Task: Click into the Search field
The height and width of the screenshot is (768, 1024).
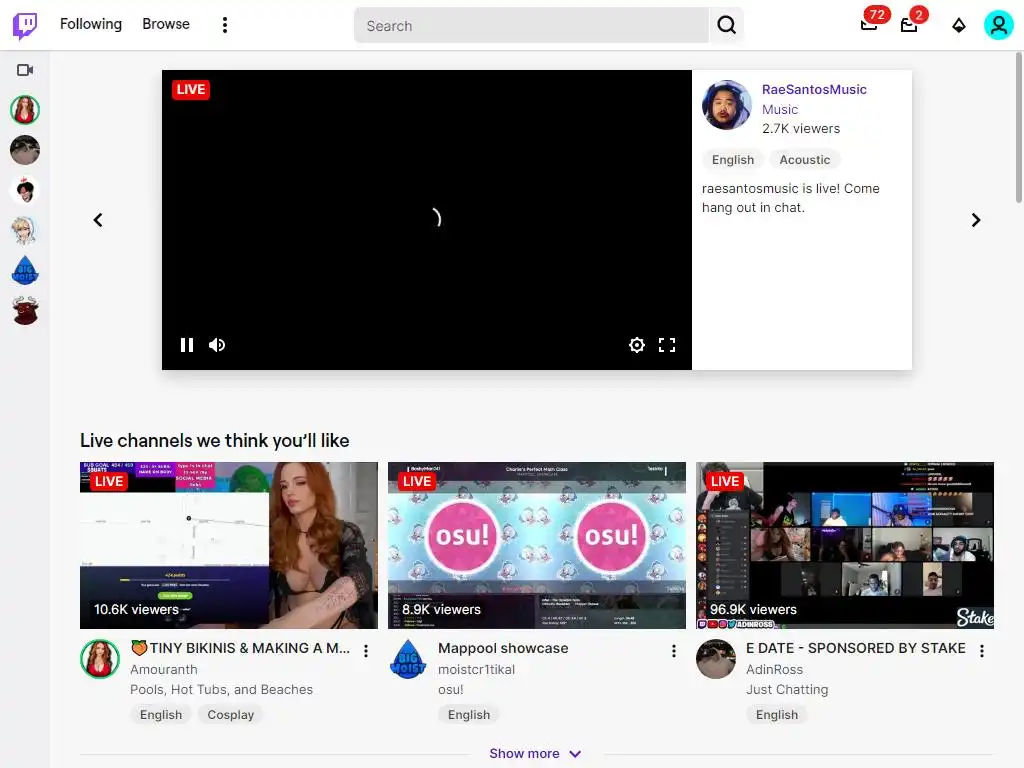Action: [x=531, y=25]
